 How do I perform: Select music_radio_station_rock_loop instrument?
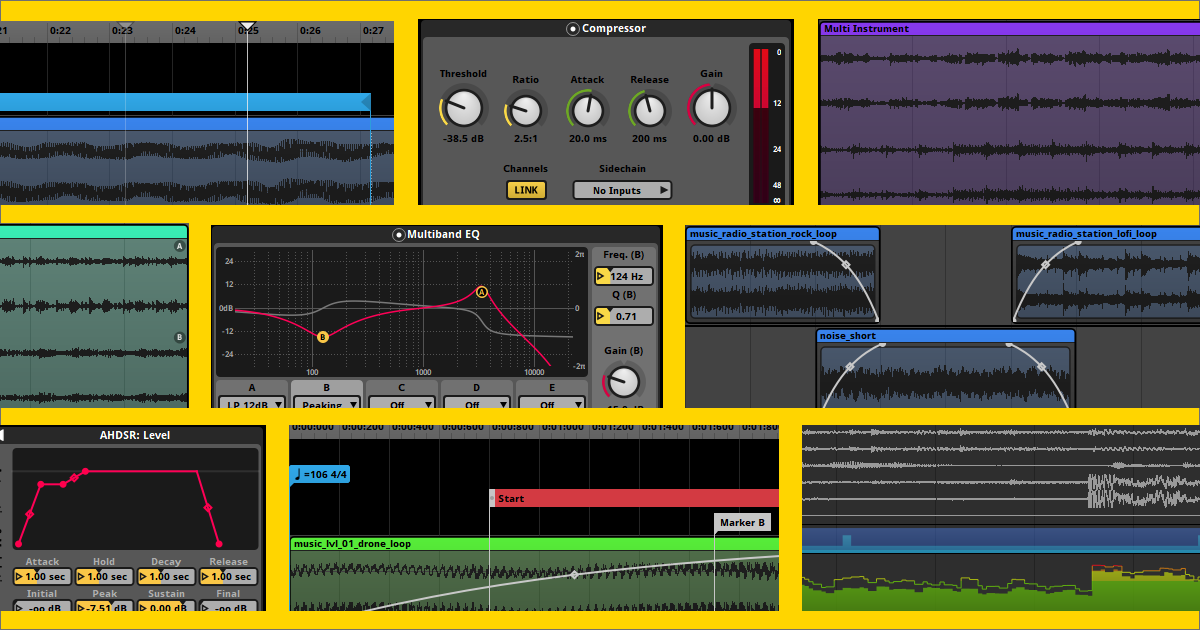click(783, 234)
